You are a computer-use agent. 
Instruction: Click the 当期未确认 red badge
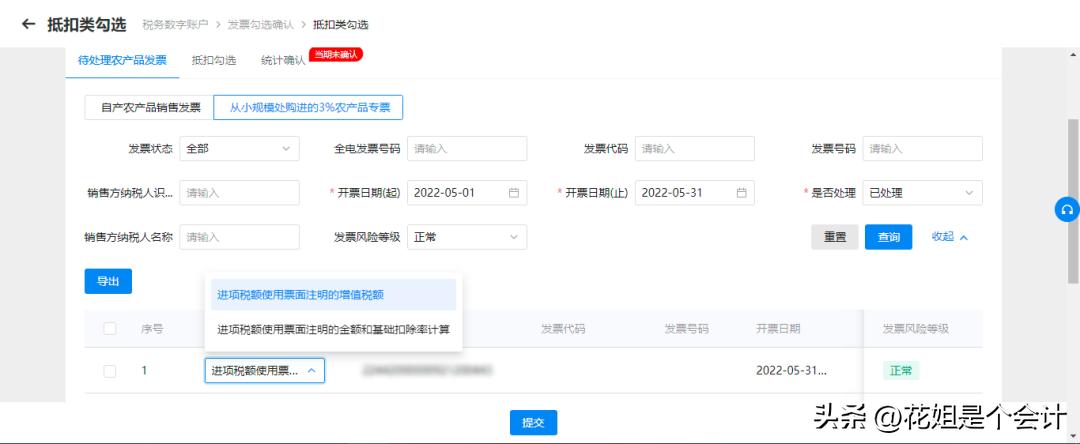[336, 54]
